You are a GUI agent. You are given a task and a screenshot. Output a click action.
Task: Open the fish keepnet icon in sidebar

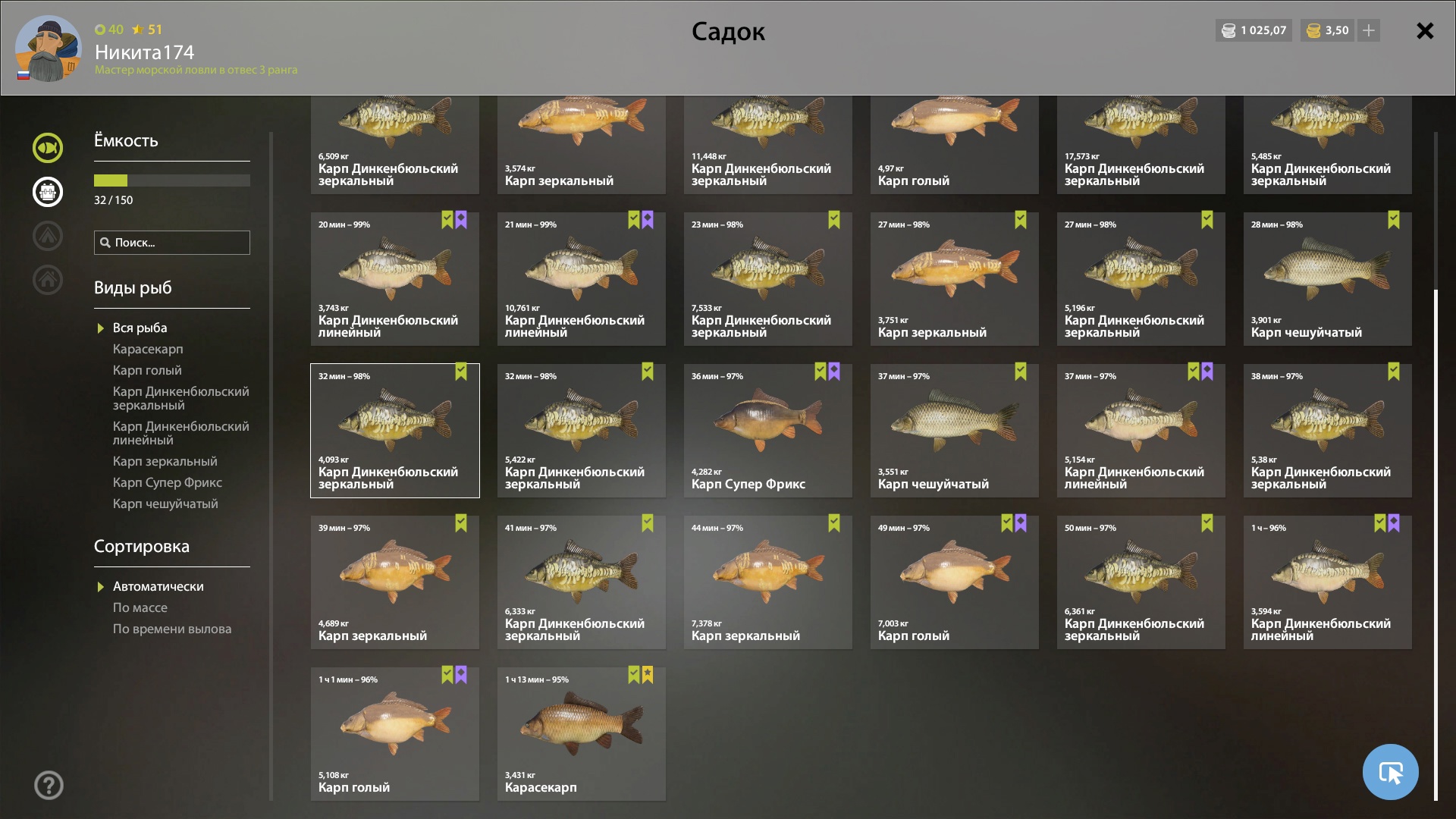tap(47, 148)
